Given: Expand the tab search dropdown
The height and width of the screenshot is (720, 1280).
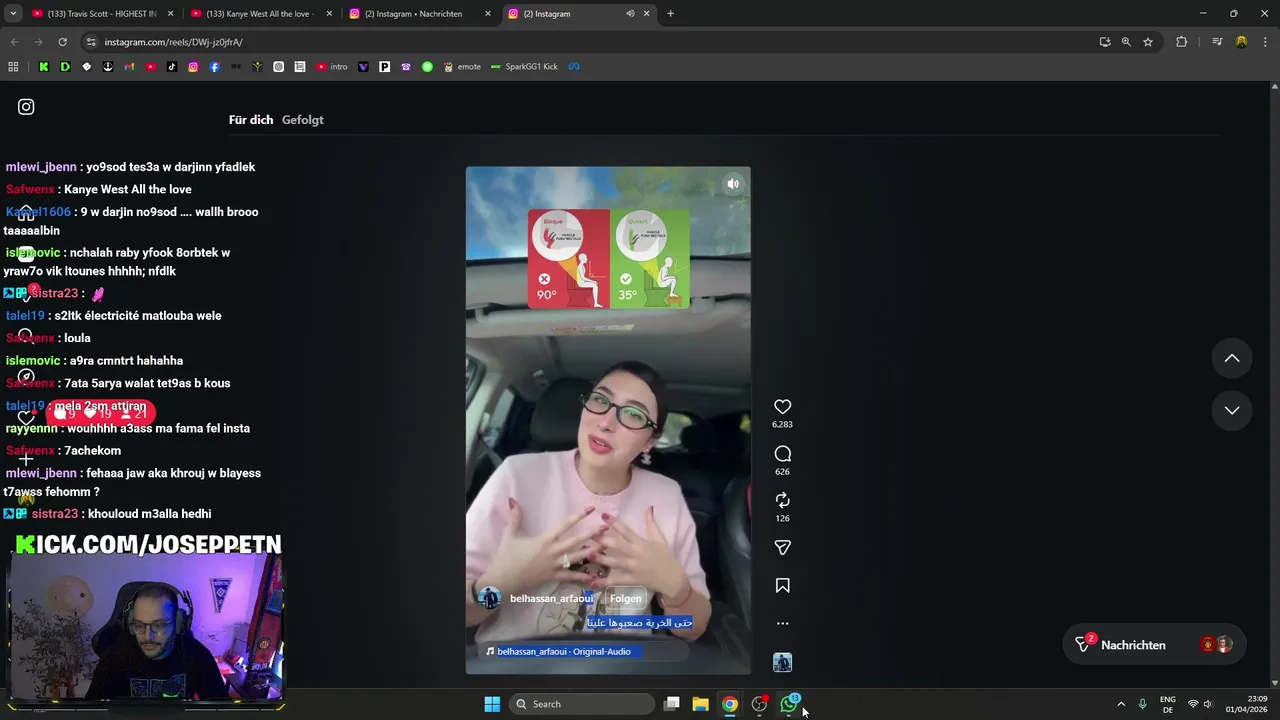Looking at the screenshot, I should pyautogui.click(x=13, y=14).
